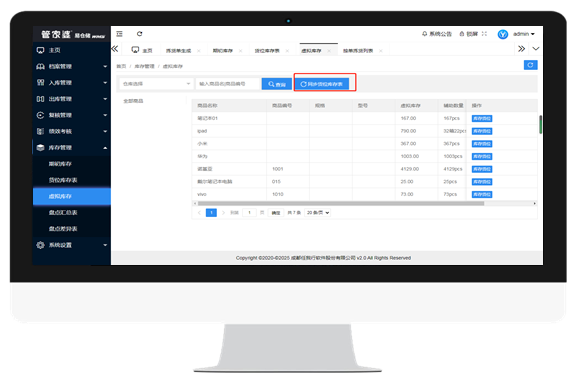Go to pagination page 1

tap(211, 213)
